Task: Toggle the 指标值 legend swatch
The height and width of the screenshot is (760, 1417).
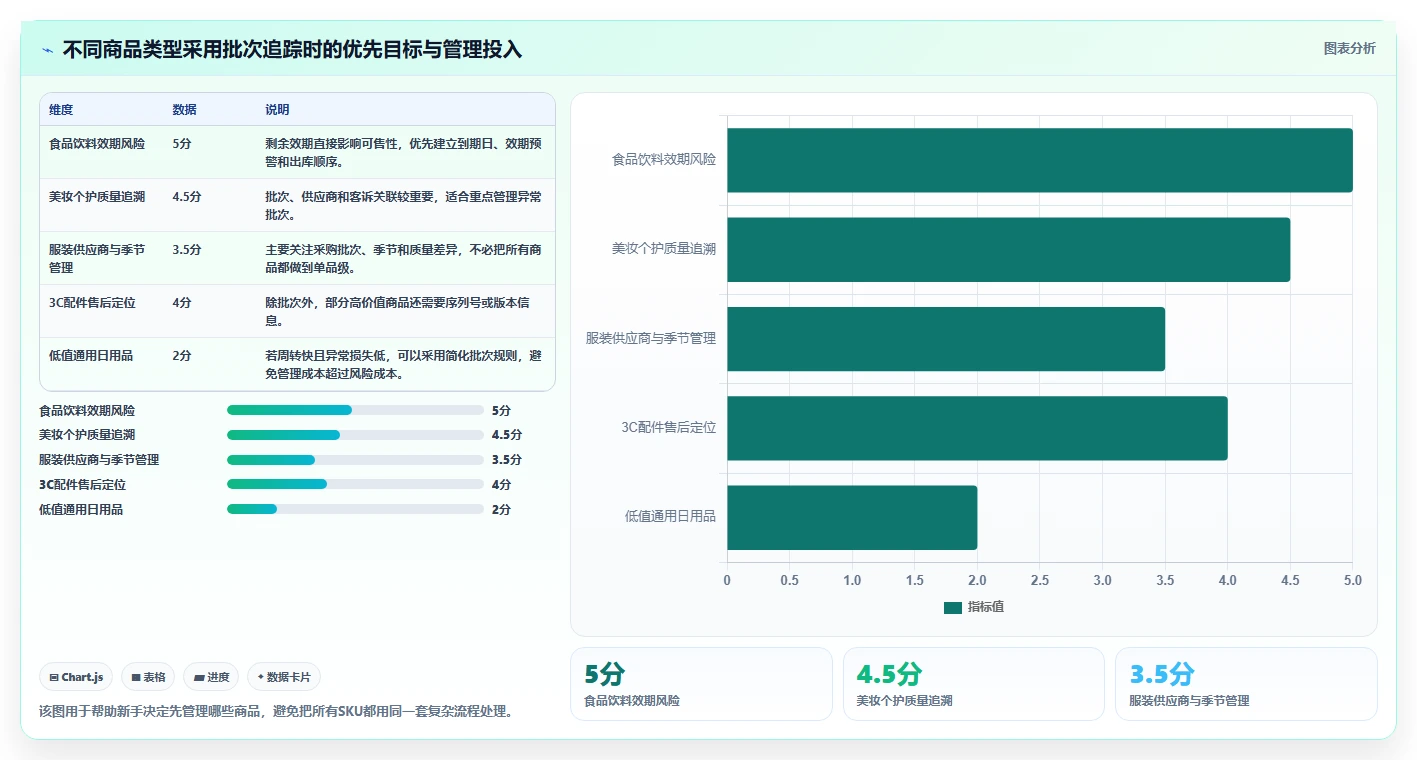Action: pos(952,607)
